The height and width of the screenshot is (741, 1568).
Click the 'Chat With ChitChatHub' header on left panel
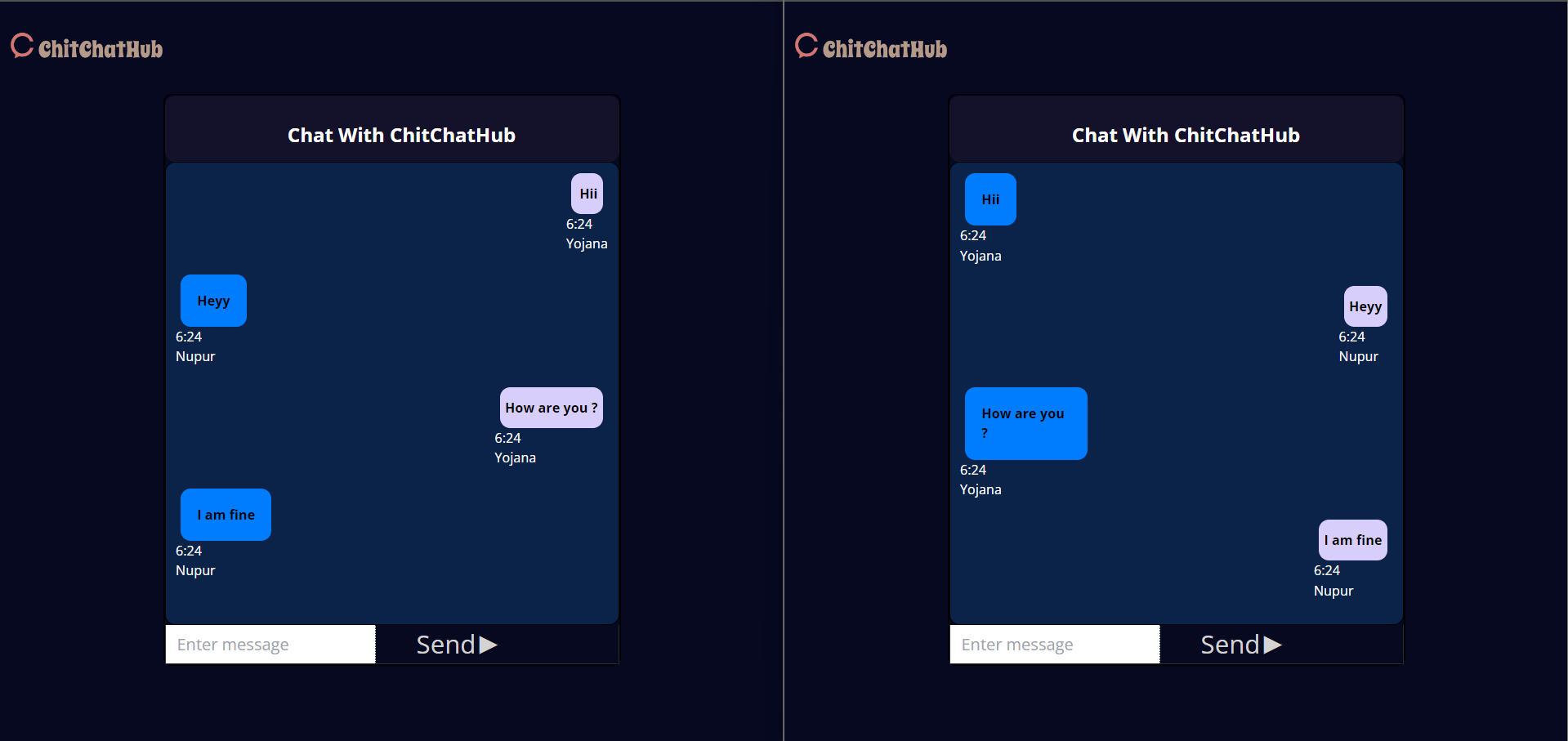[x=401, y=135]
